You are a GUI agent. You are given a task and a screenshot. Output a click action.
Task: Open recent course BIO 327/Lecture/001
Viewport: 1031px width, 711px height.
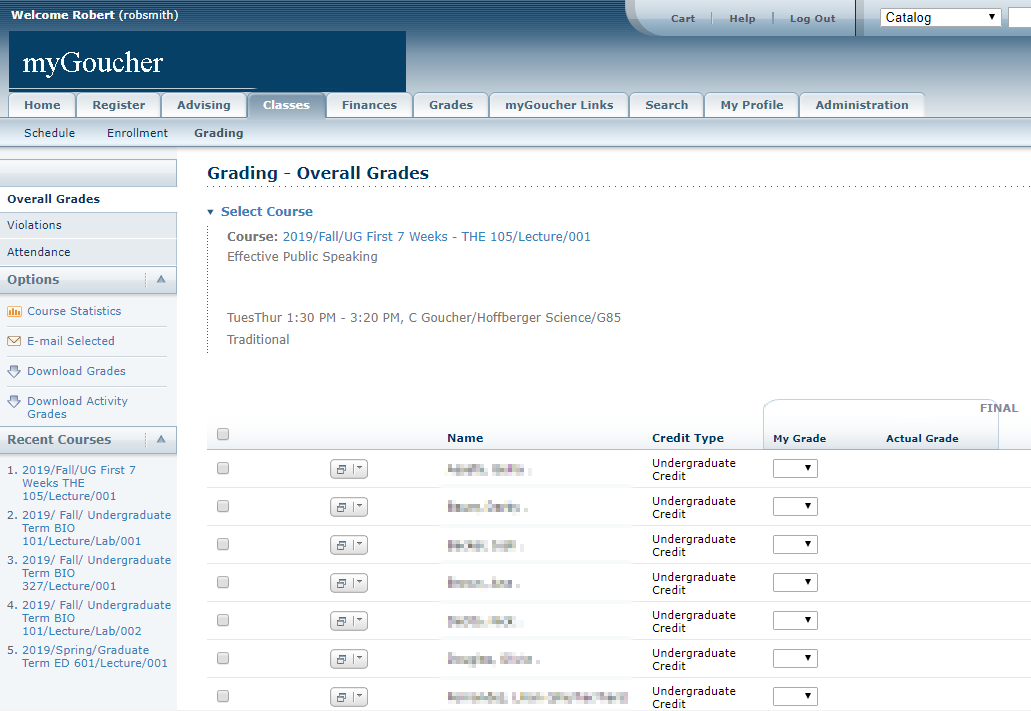coord(96,573)
